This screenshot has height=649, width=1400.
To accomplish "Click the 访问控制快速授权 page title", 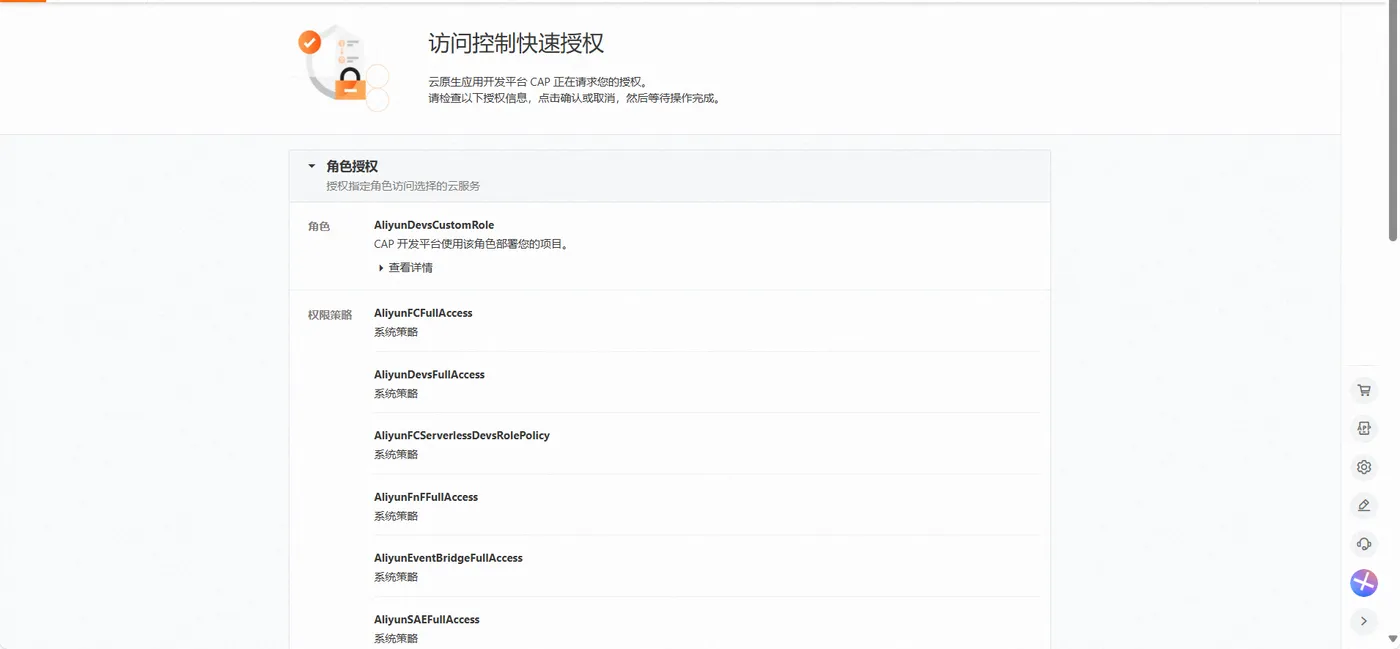I will [x=516, y=44].
